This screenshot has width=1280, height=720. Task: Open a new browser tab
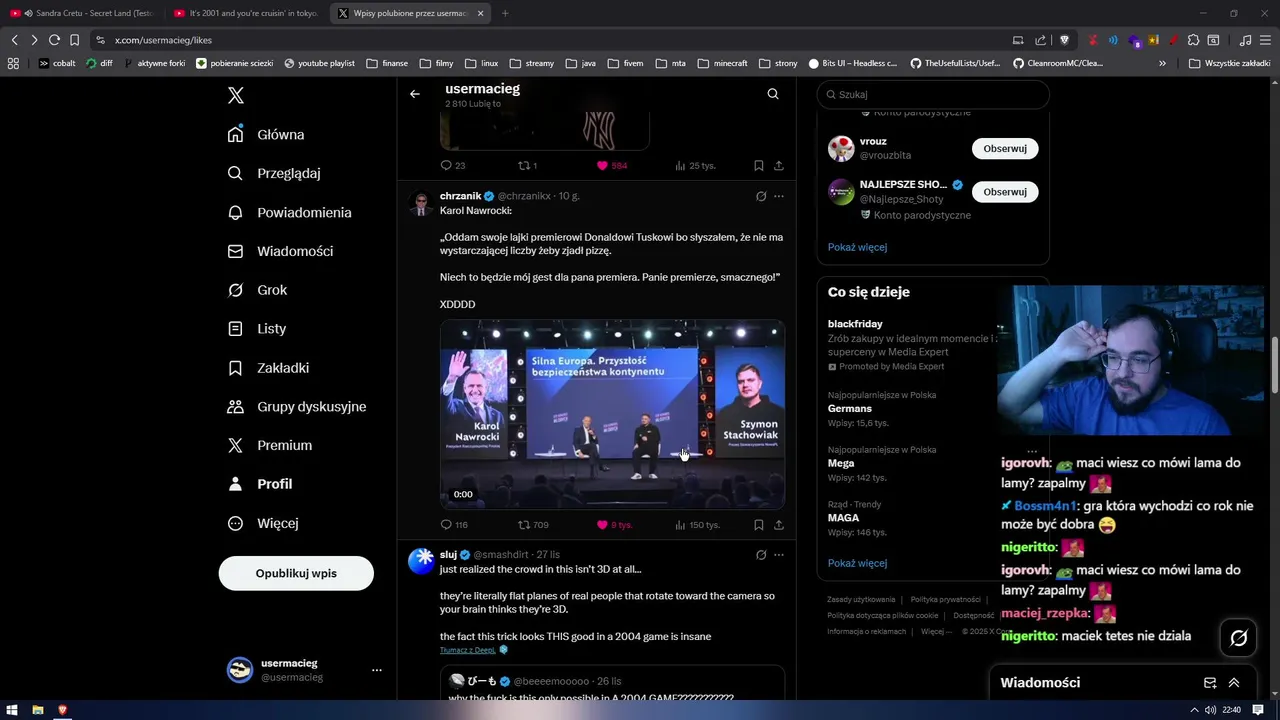coord(505,13)
